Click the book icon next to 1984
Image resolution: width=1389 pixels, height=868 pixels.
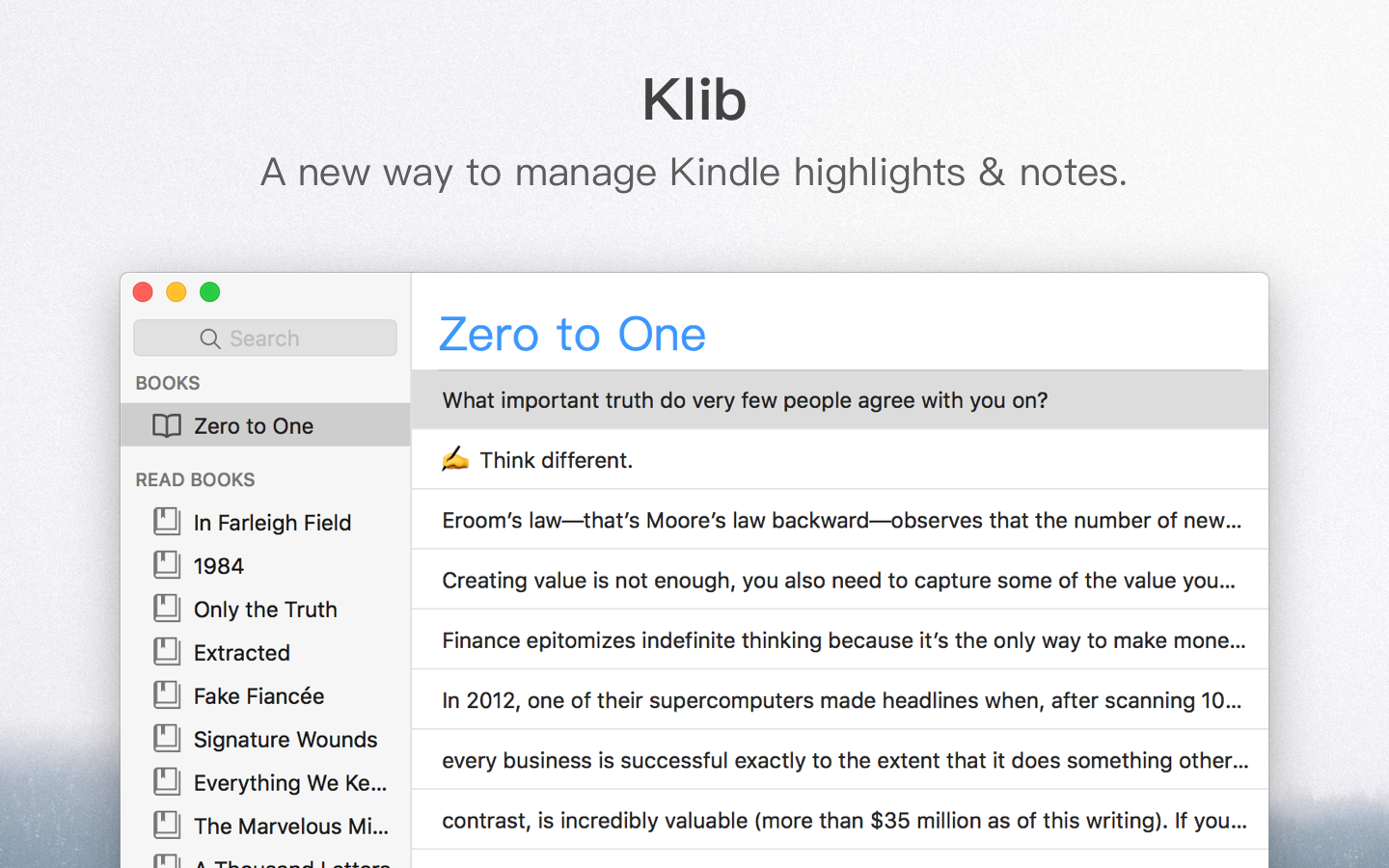click(x=167, y=565)
